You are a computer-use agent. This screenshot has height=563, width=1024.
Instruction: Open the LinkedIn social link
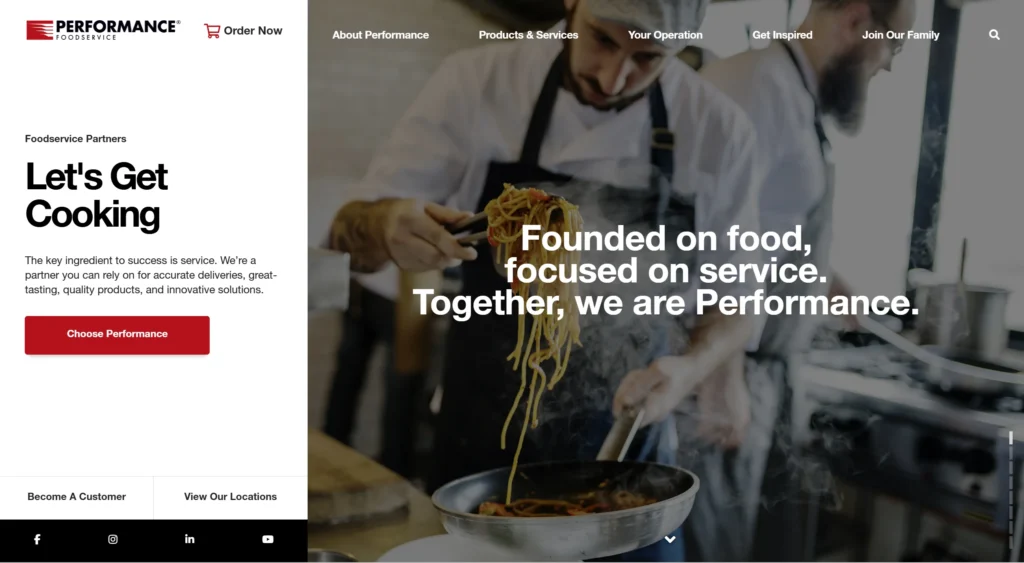(189, 539)
